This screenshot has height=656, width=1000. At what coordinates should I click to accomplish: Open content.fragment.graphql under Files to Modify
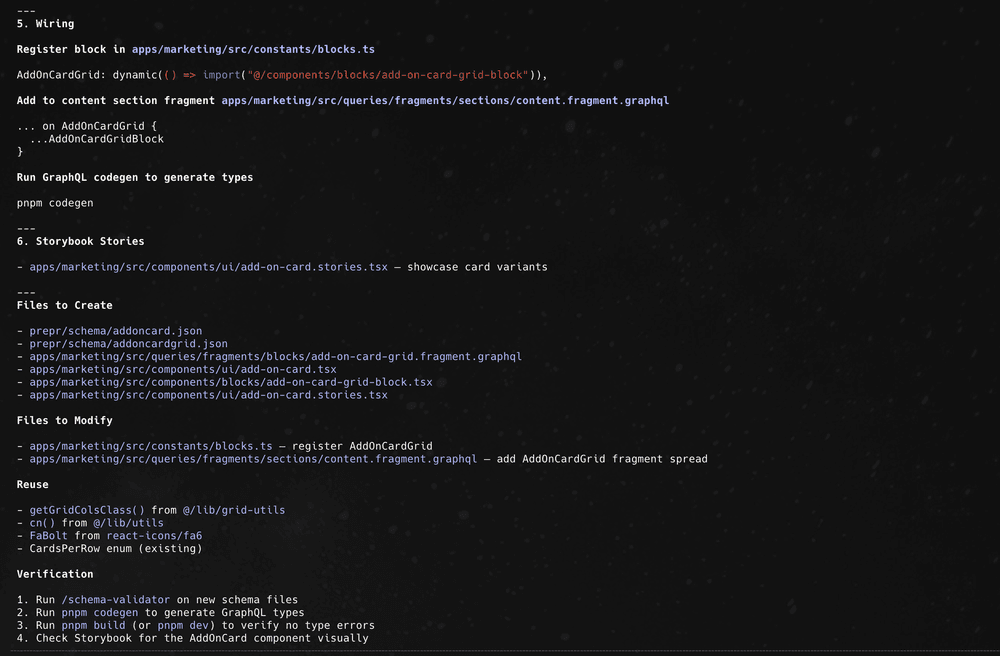click(x=253, y=459)
